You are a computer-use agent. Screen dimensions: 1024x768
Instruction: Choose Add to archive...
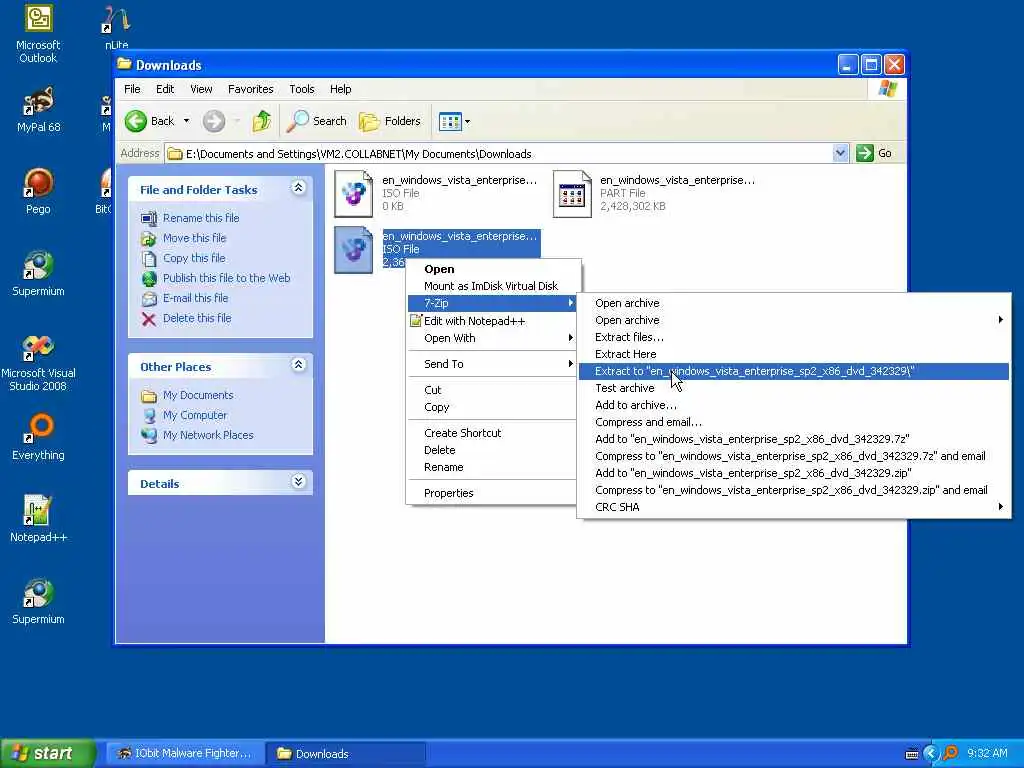[794, 405]
